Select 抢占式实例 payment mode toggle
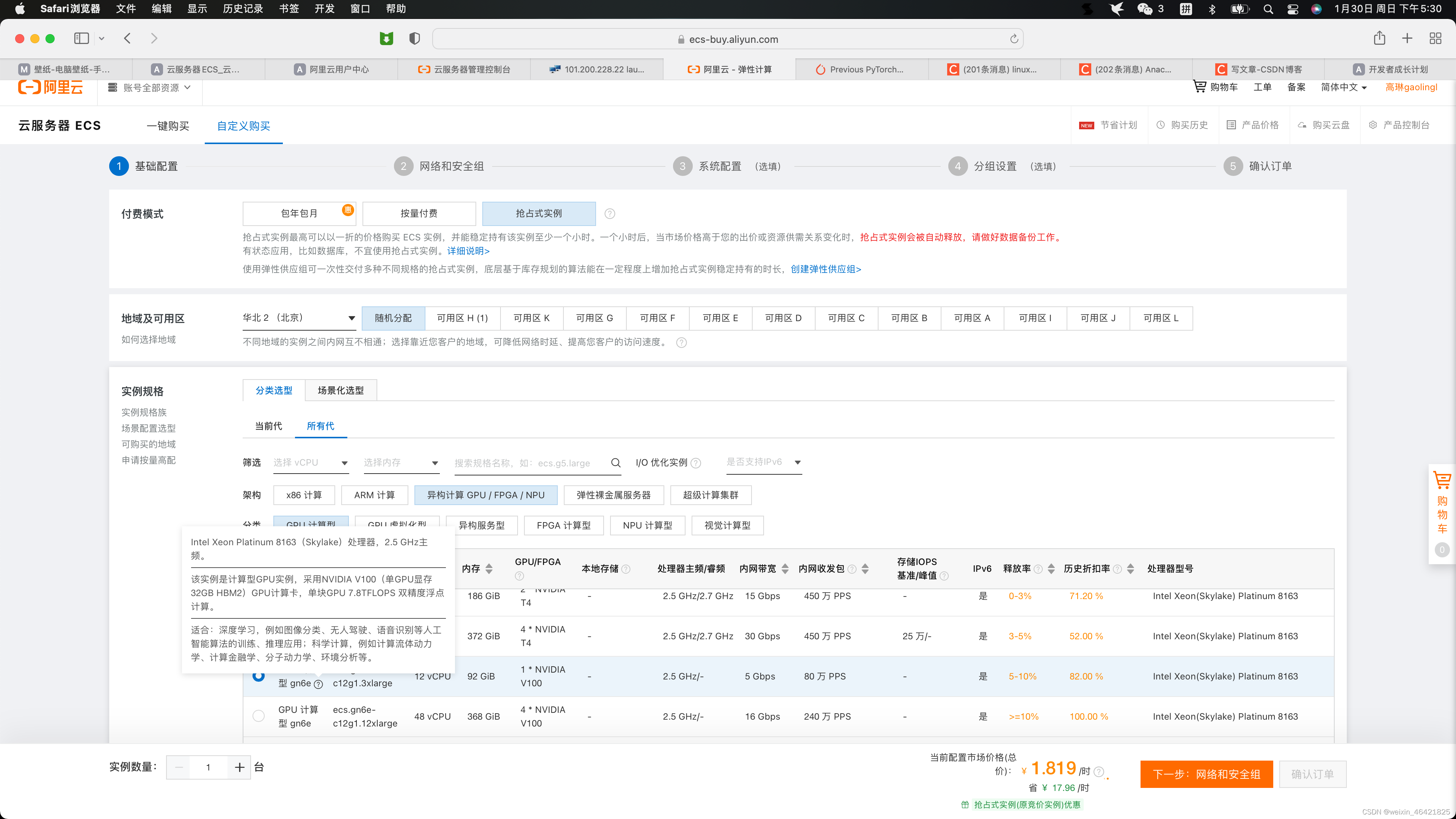The width and height of the screenshot is (1456, 819). click(x=539, y=213)
